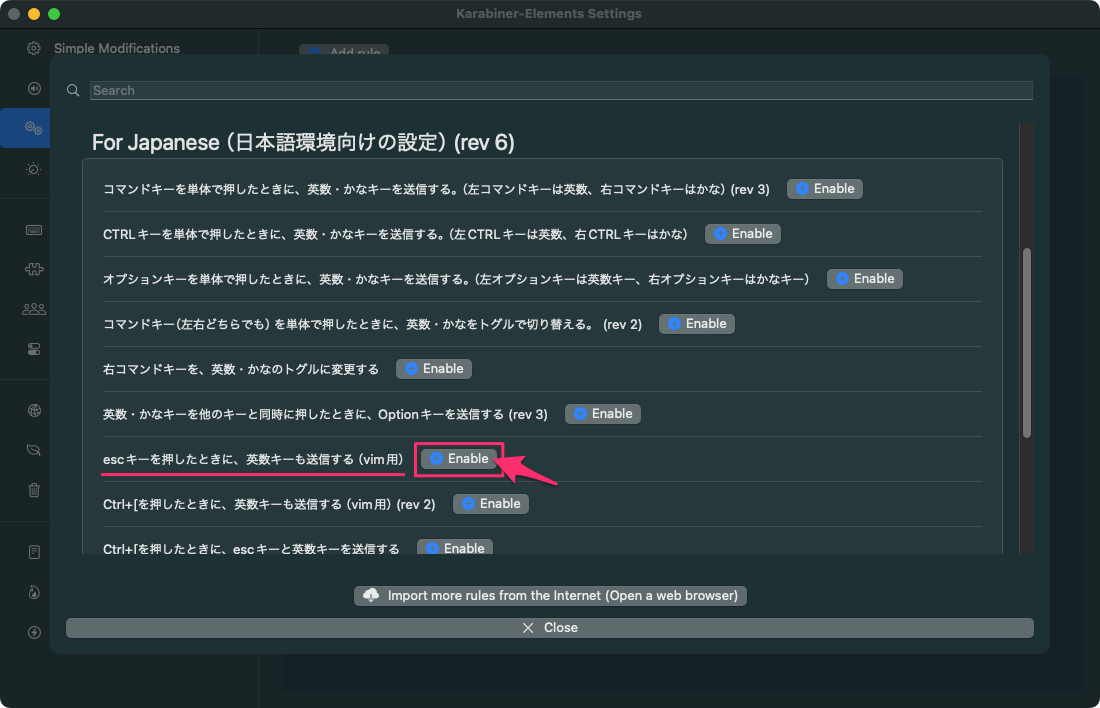Select the Simple Modifications sidebar label
The image size is (1100, 708).
tap(116, 48)
